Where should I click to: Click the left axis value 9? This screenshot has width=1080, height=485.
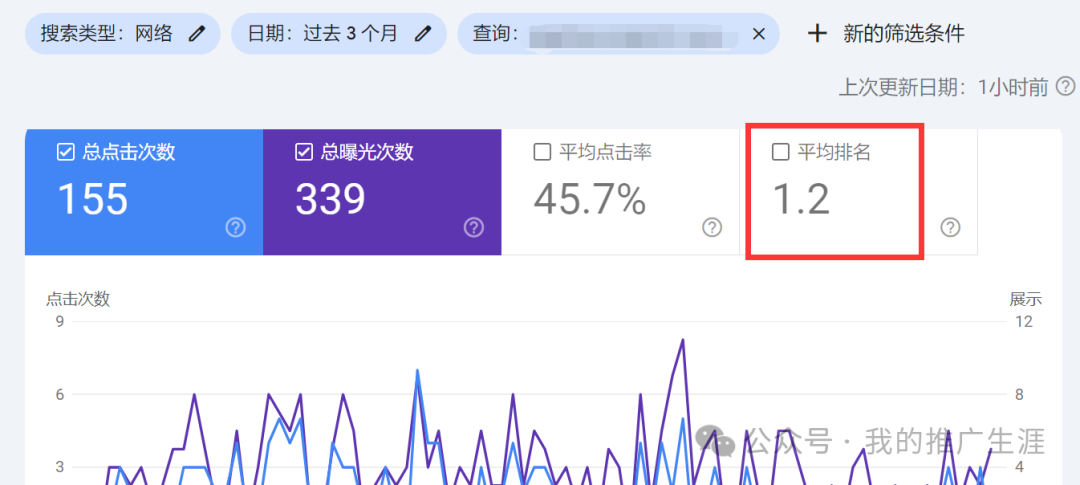[61, 322]
